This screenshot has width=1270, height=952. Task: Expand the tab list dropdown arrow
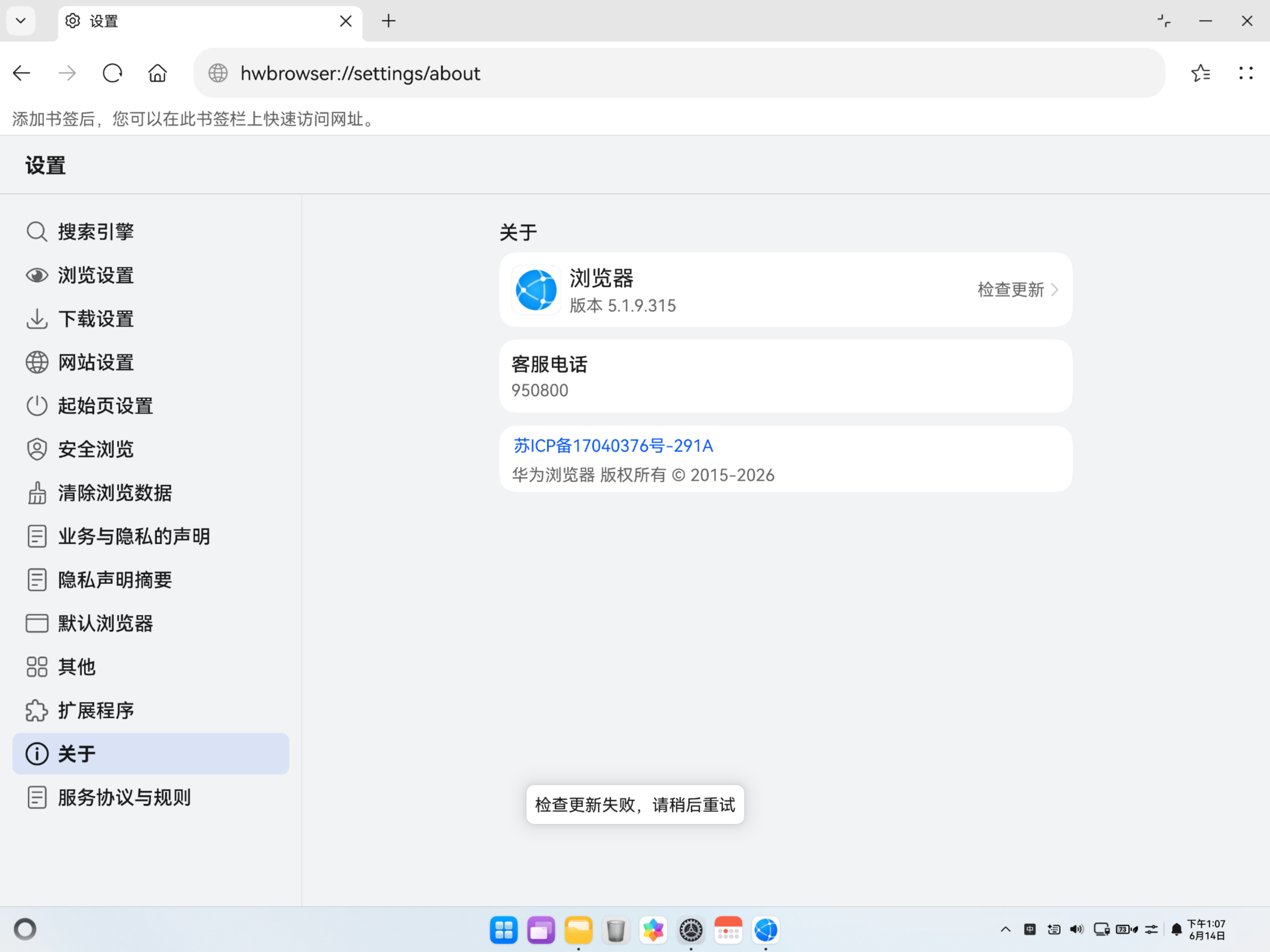click(21, 21)
